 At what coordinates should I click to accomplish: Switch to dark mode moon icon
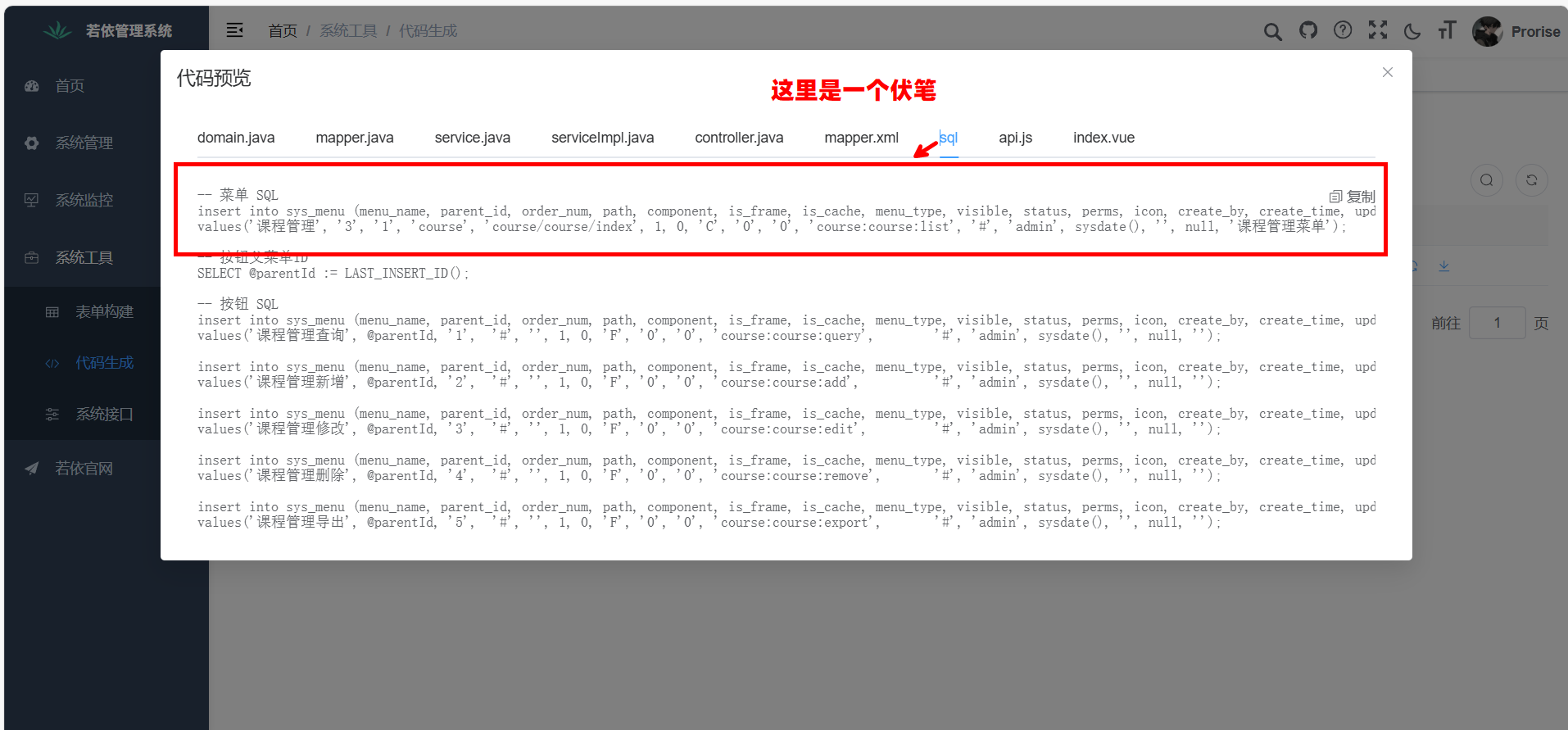coord(1412,32)
